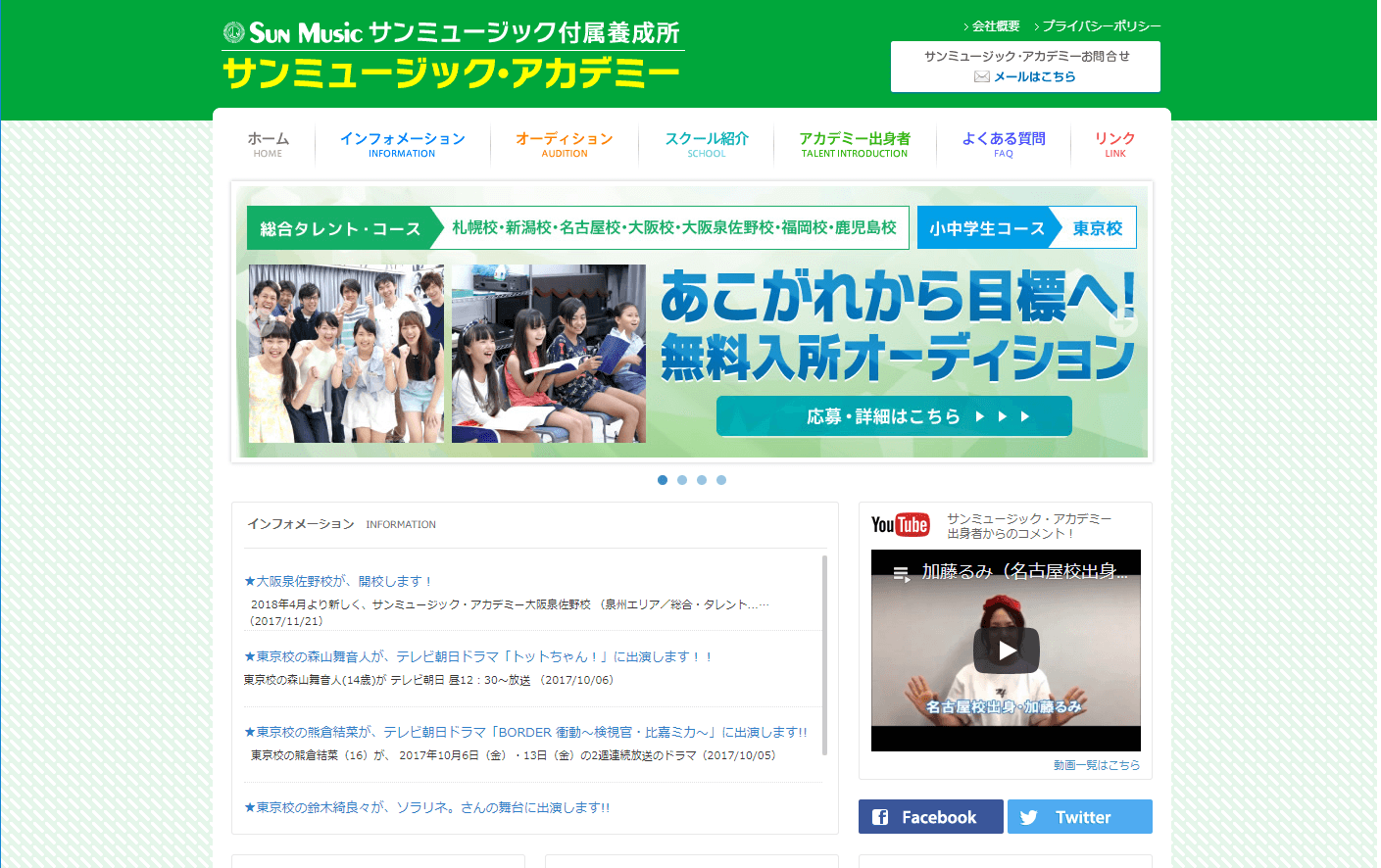Image resolution: width=1381 pixels, height=868 pixels.
Task: Click the mail envelope icon in the contact box
Action: coord(981,75)
